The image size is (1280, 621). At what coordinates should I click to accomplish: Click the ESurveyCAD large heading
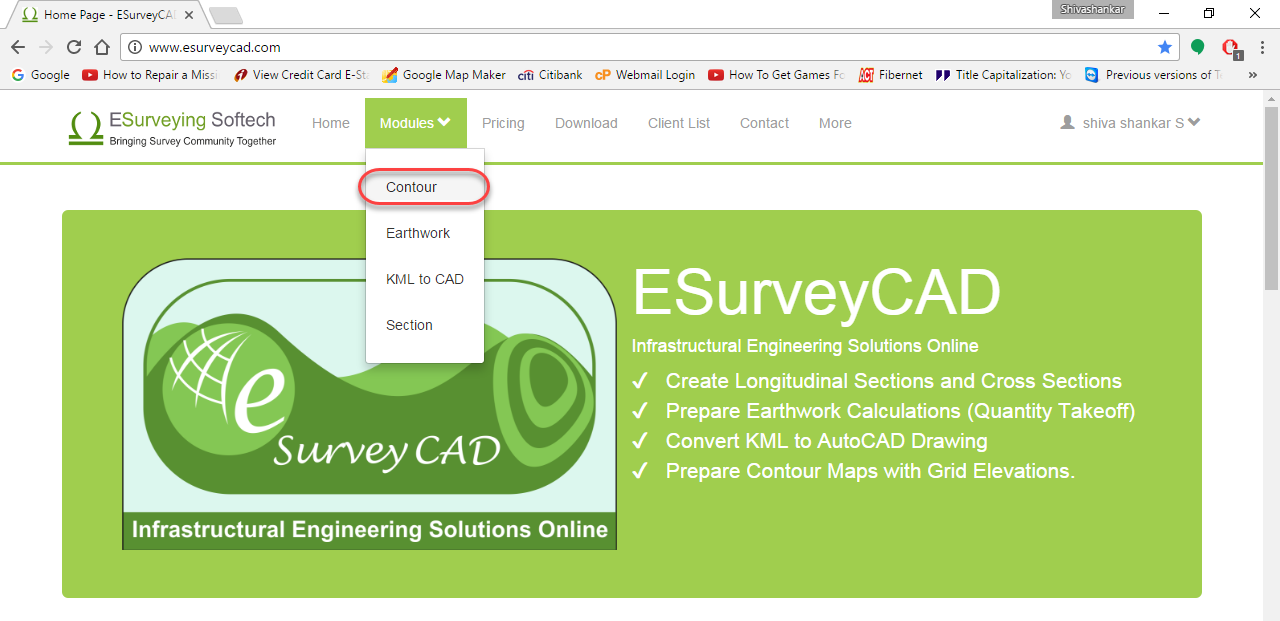(x=816, y=294)
